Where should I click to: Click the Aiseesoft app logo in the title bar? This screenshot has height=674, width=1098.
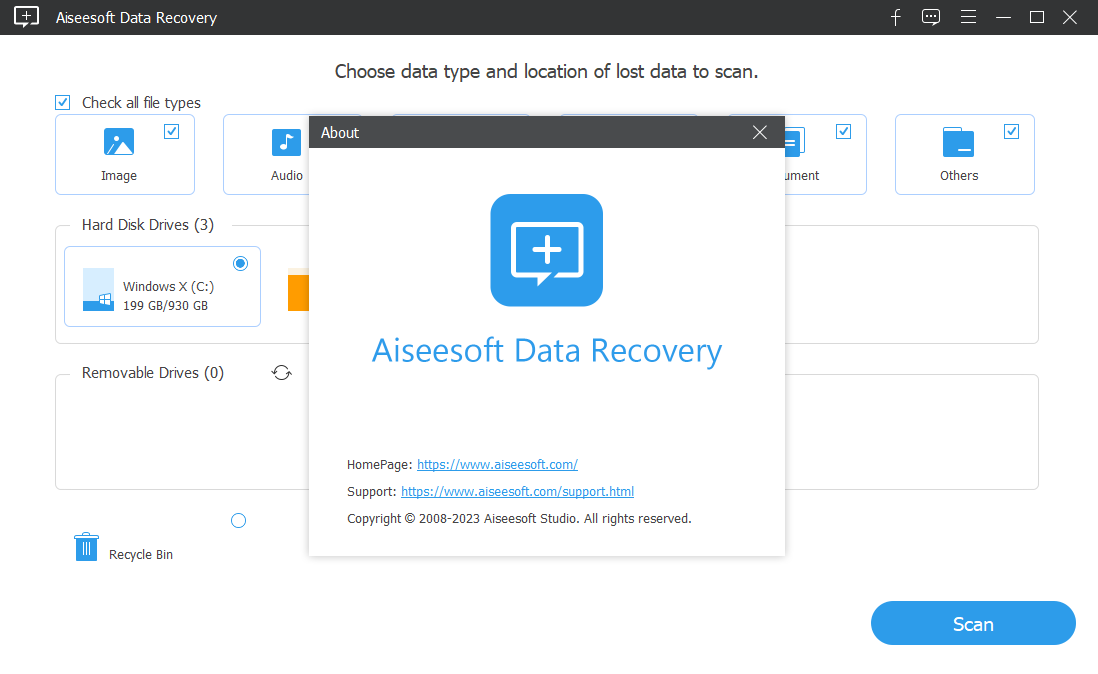click(x=27, y=17)
